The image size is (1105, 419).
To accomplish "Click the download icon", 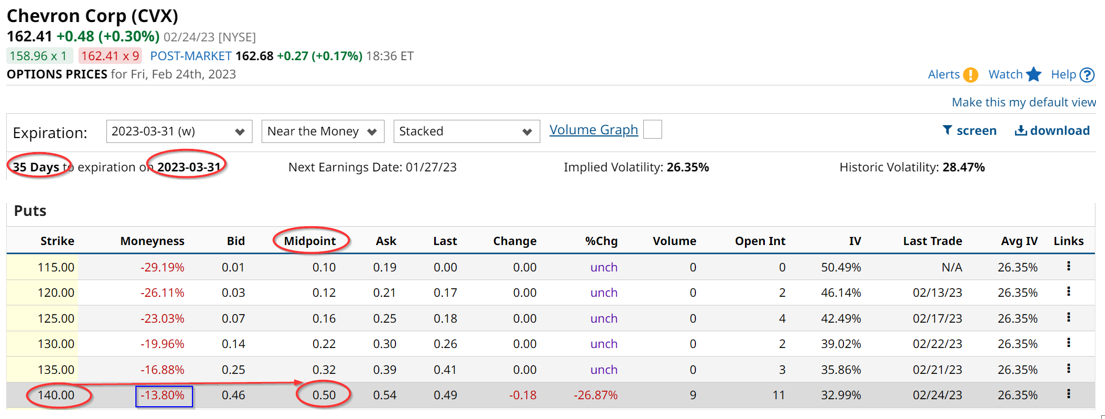I will pyautogui.click(x=1020, y=131).
